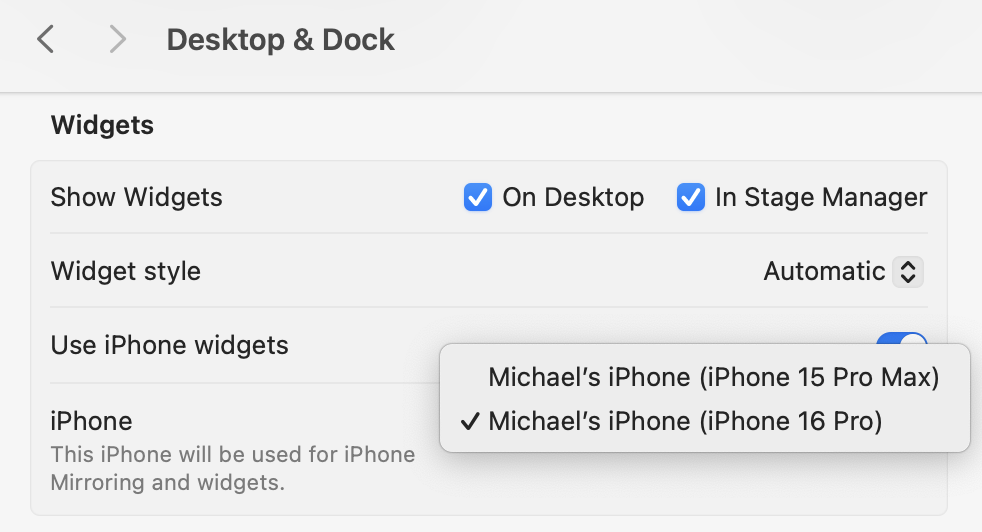Click the checkmark beside iPhone 16 Pro
Image resolution: width=982 pixels, height=532 pixels.
click(x=468, y=422)
